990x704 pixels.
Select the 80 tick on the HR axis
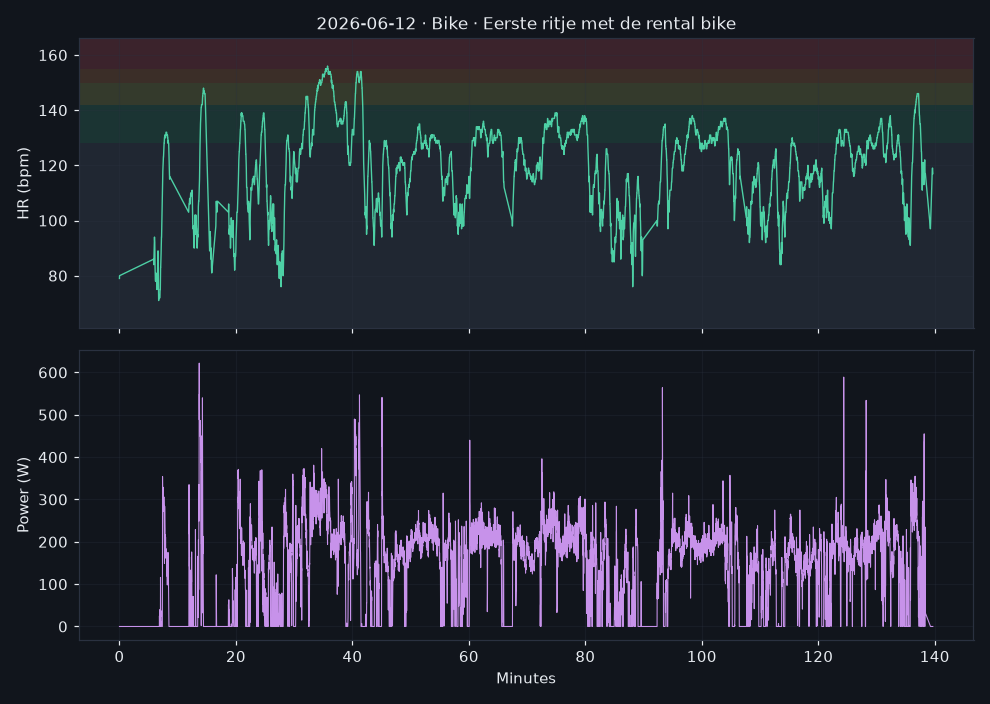point(58,277)
